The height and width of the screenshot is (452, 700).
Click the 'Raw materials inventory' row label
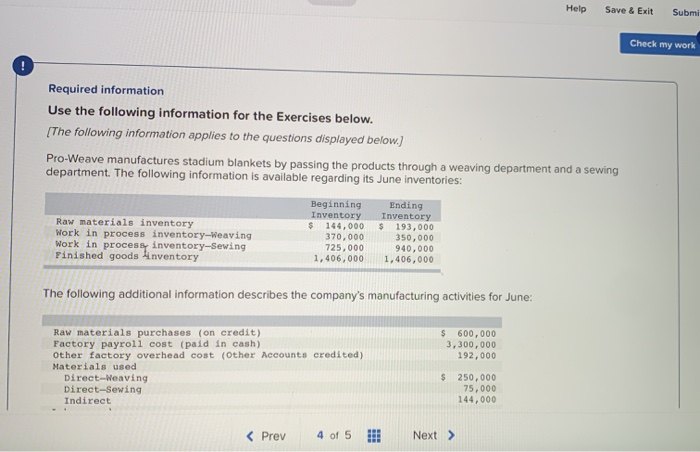[x=125, y=222]
